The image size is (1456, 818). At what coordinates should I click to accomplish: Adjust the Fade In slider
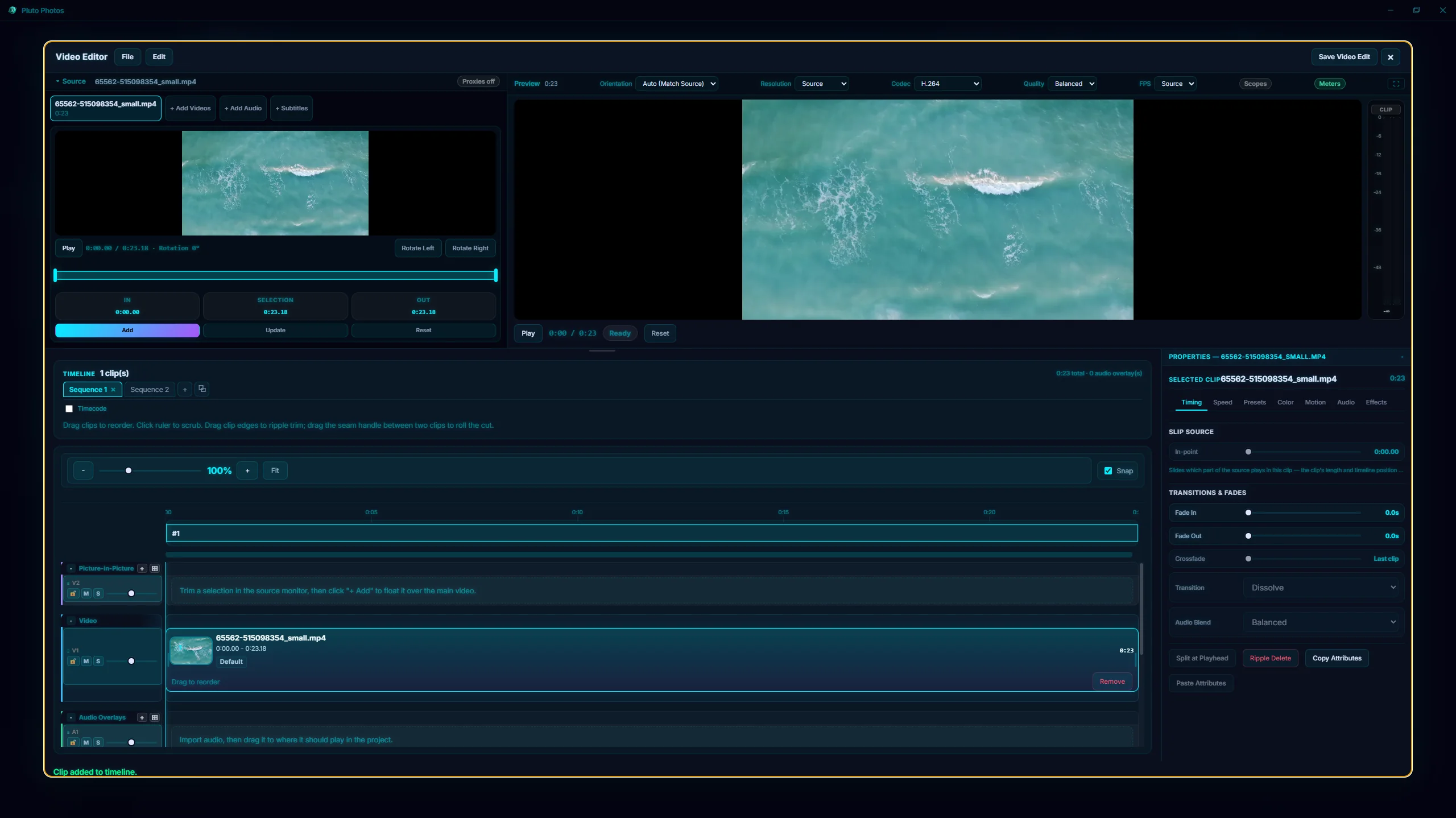click(x=1304, y=513)
